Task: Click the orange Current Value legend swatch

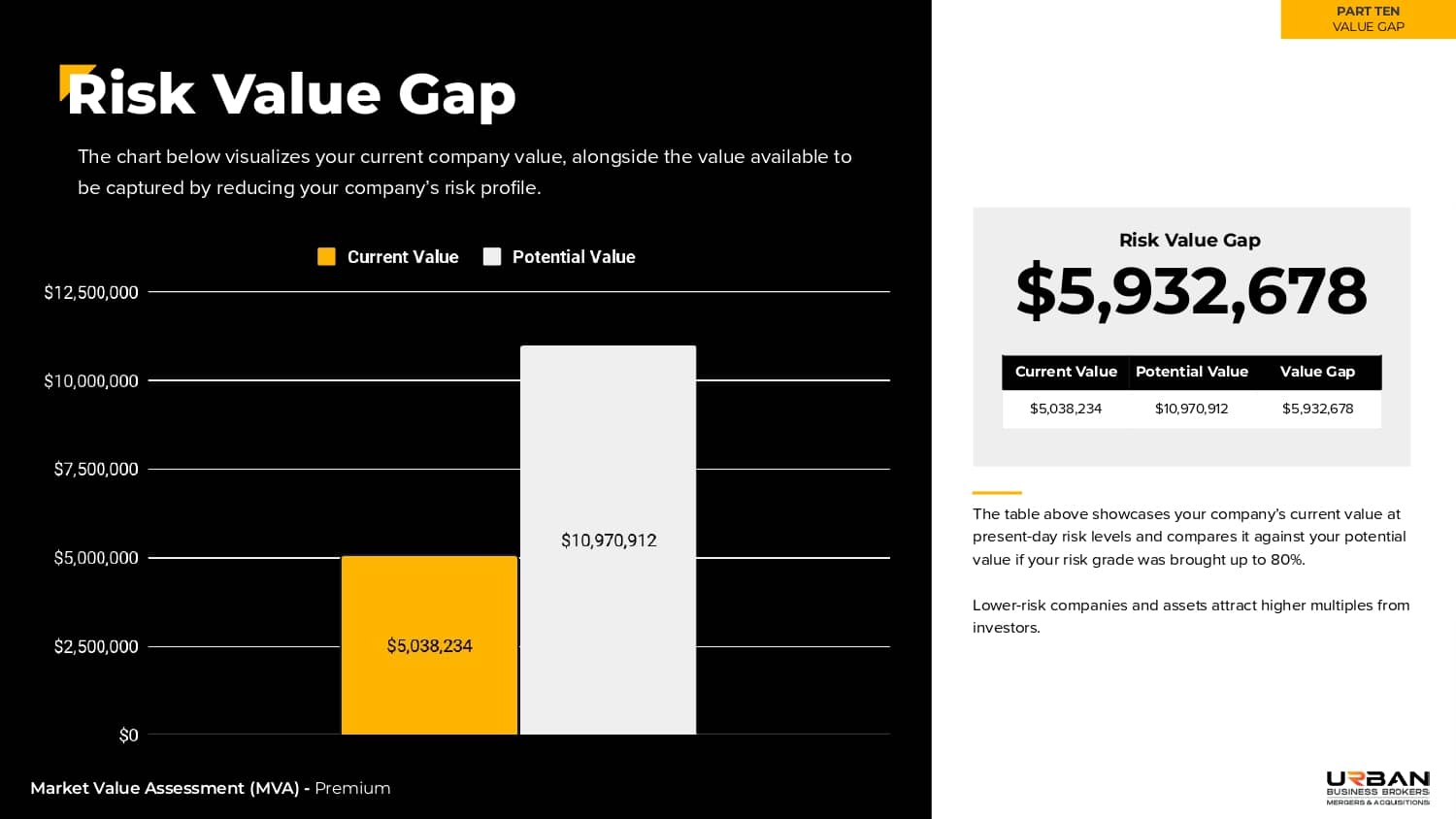Action: click(326, 256)
